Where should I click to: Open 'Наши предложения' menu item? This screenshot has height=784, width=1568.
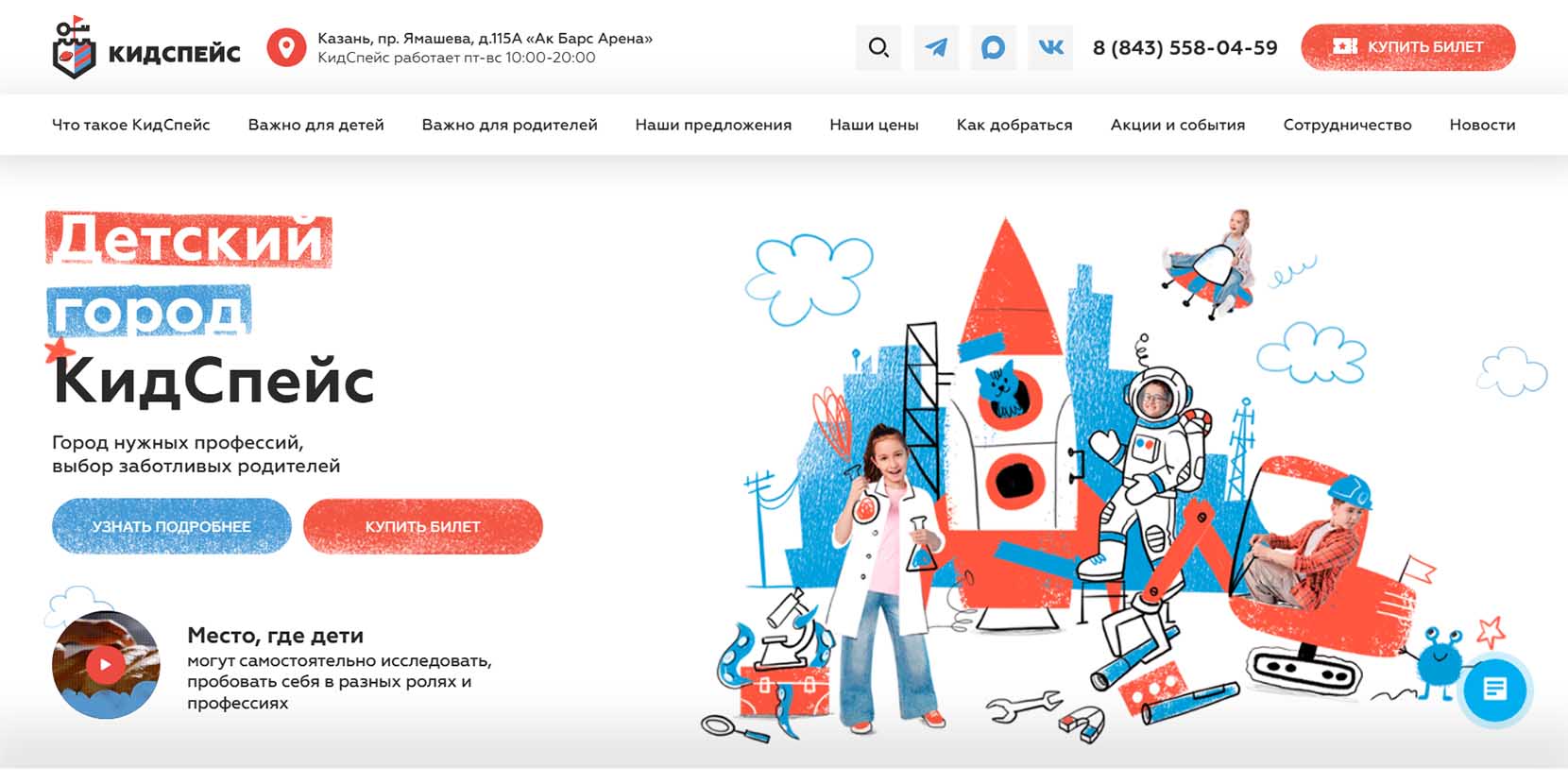point(713,125)
